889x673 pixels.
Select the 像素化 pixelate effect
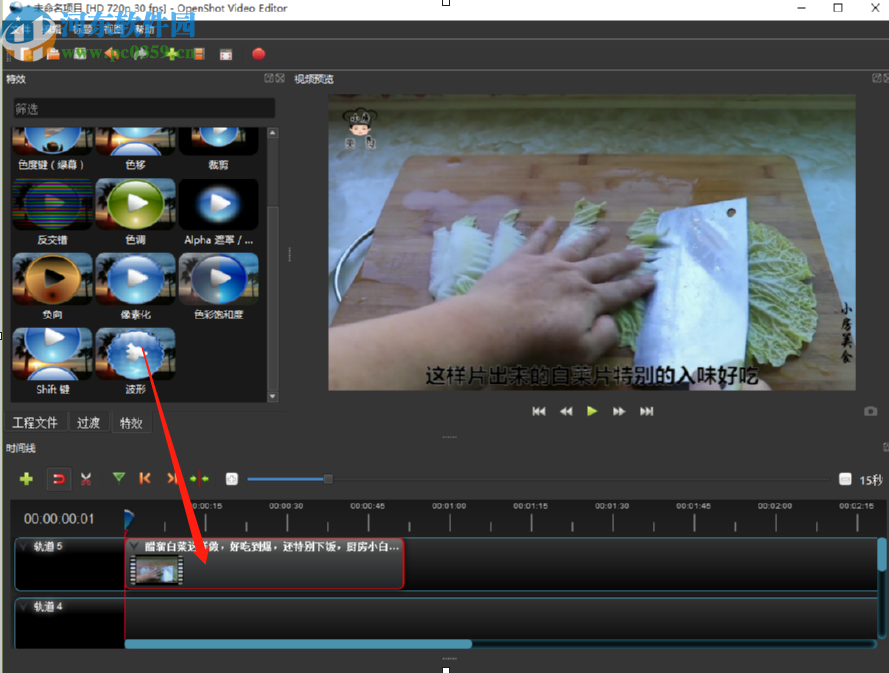[x=136, y=287]
